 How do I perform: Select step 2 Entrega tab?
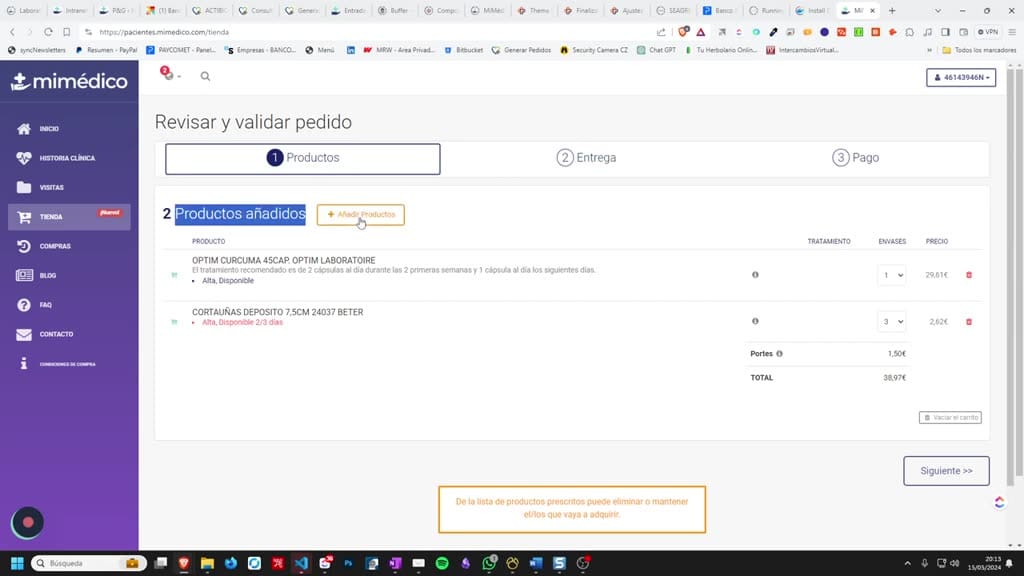click(586, 158)
